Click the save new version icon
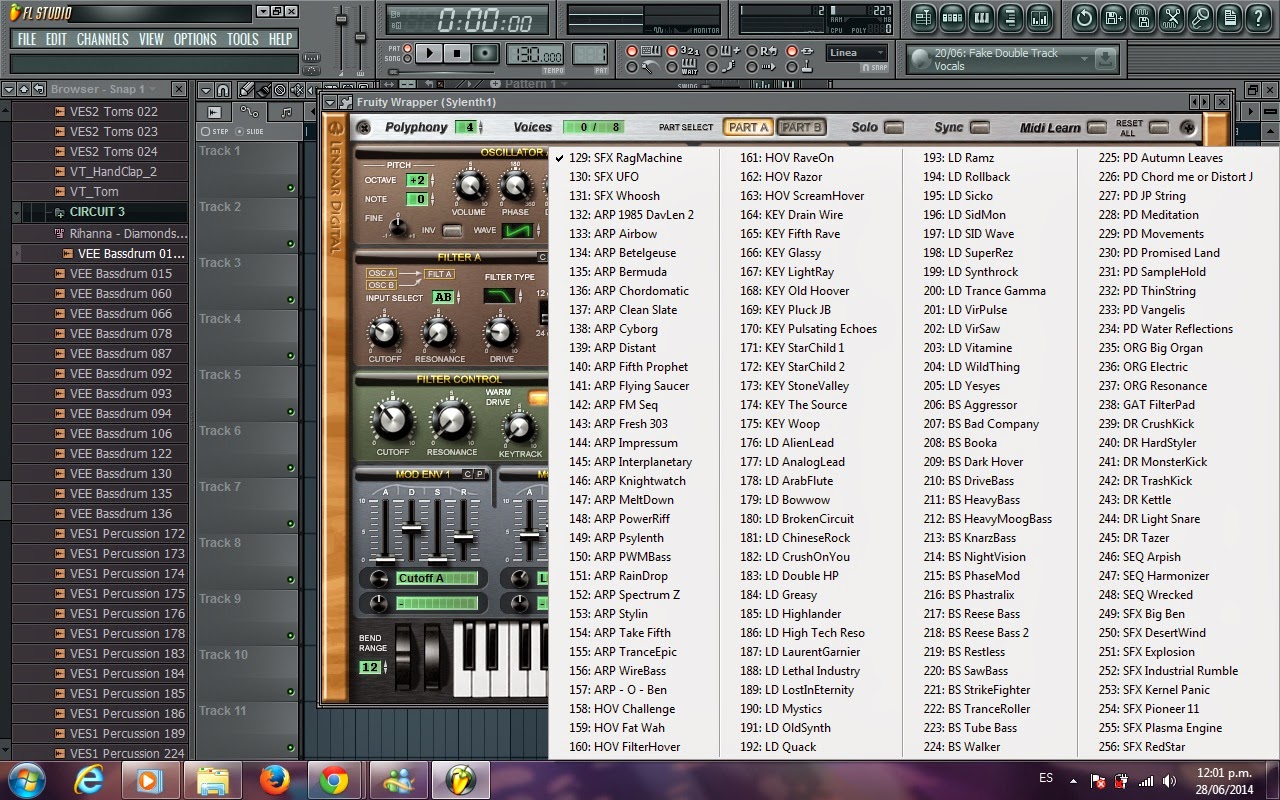The height and width of the screenshot is (800, 1280). 1114,18
